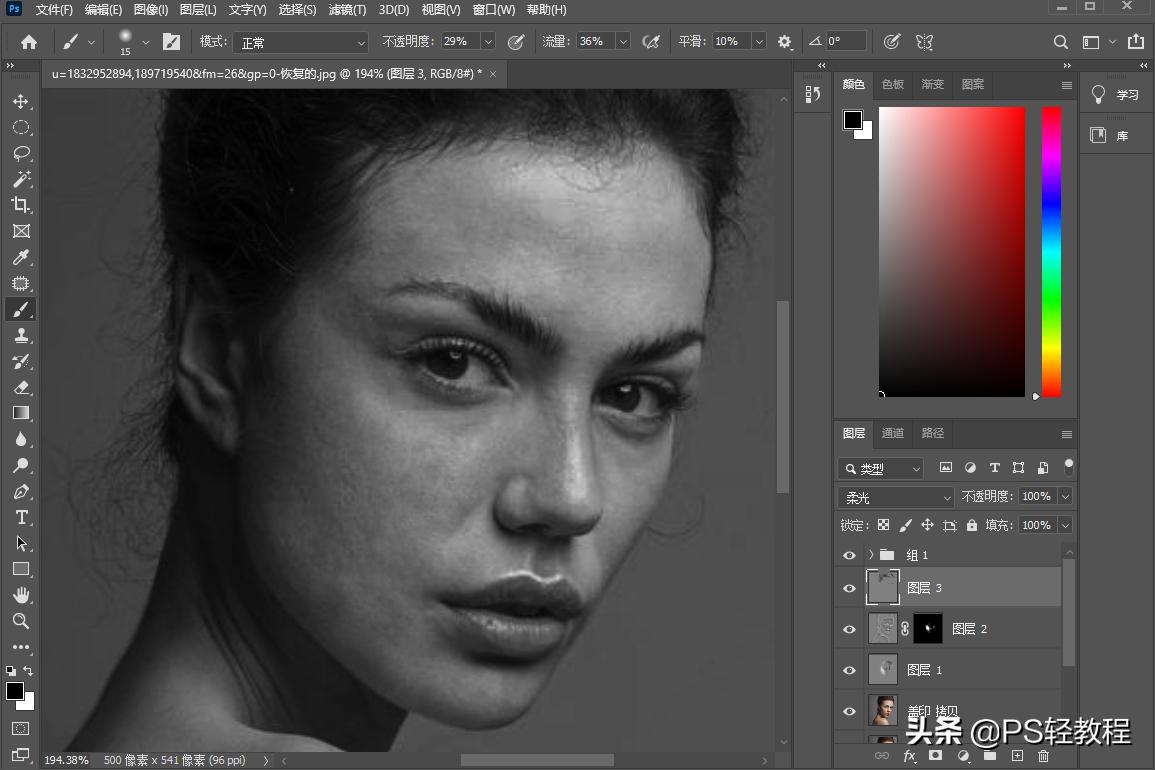Expand the 组 1 group folder
Viewport: 1155px width, 770px height.
871,555
